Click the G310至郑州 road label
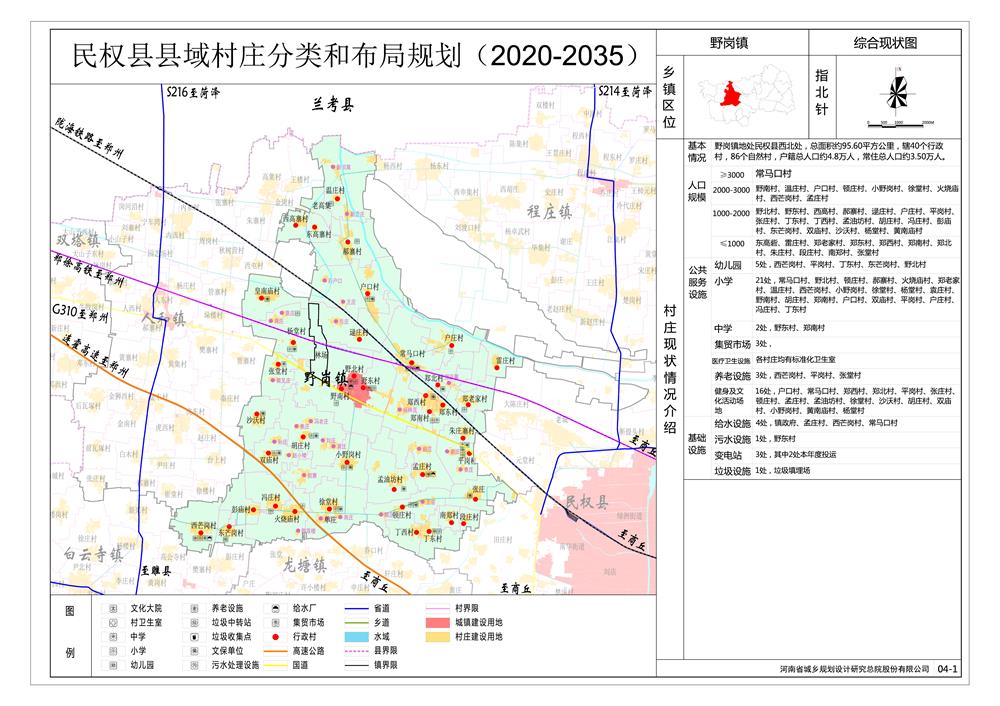The width and height of the screenshot is (1000, 706). (80, 313)
